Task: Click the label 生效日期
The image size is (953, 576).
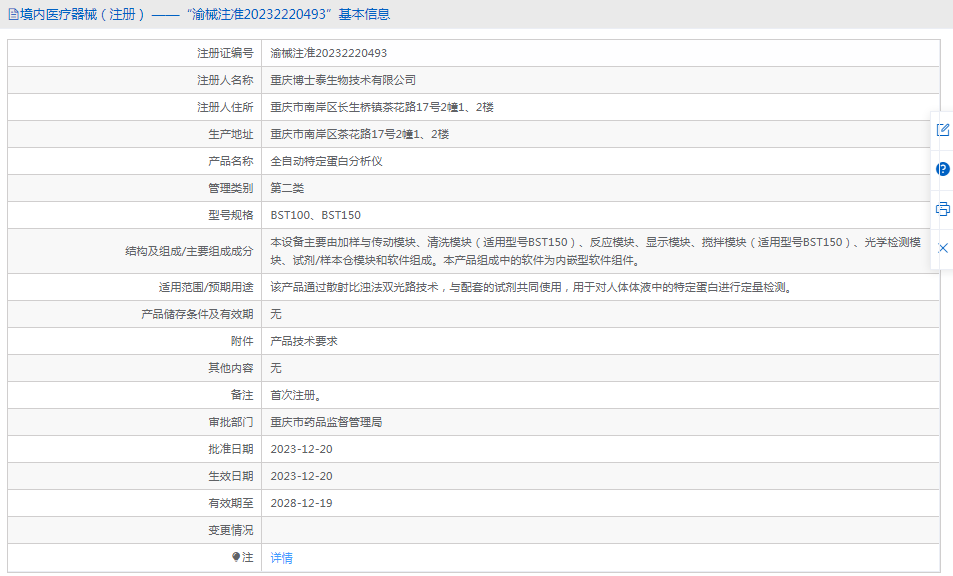Action: 230,476
